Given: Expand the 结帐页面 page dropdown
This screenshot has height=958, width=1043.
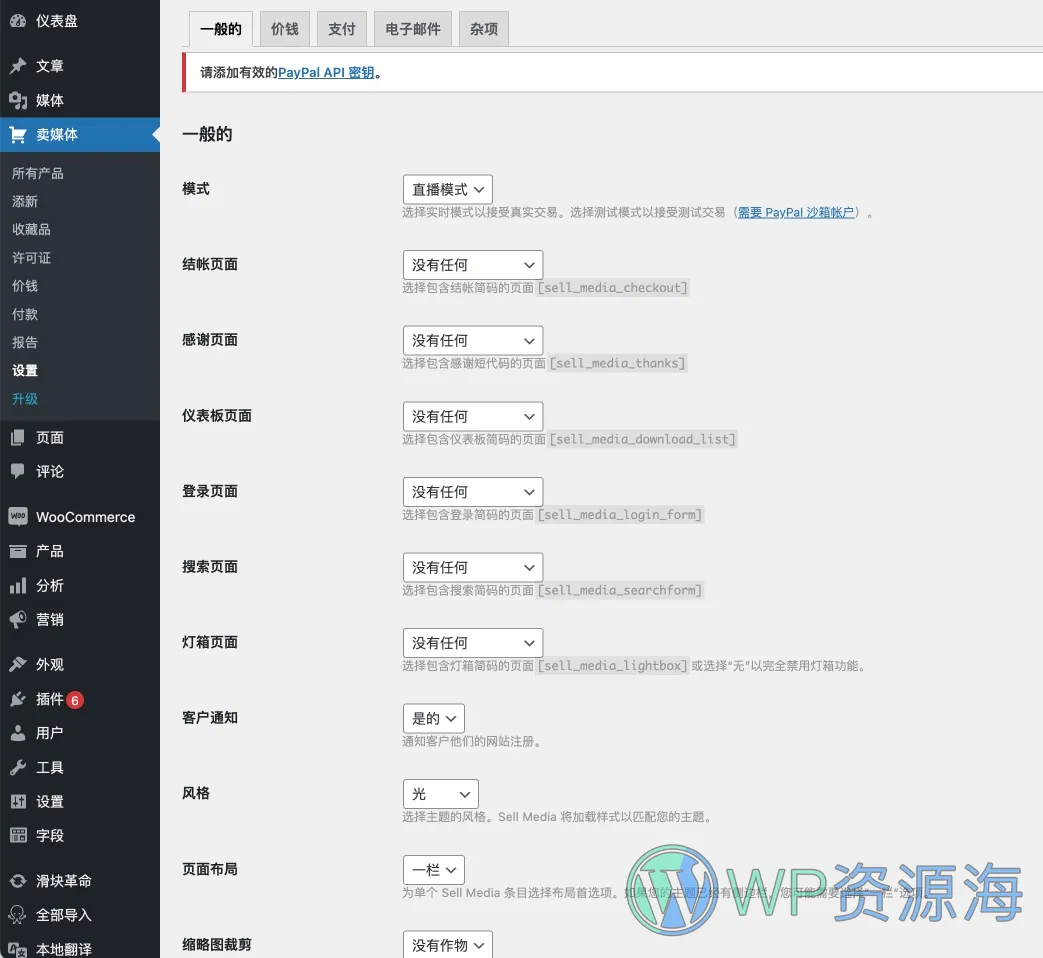Looking at the screenshot, I should coord(472,265).
